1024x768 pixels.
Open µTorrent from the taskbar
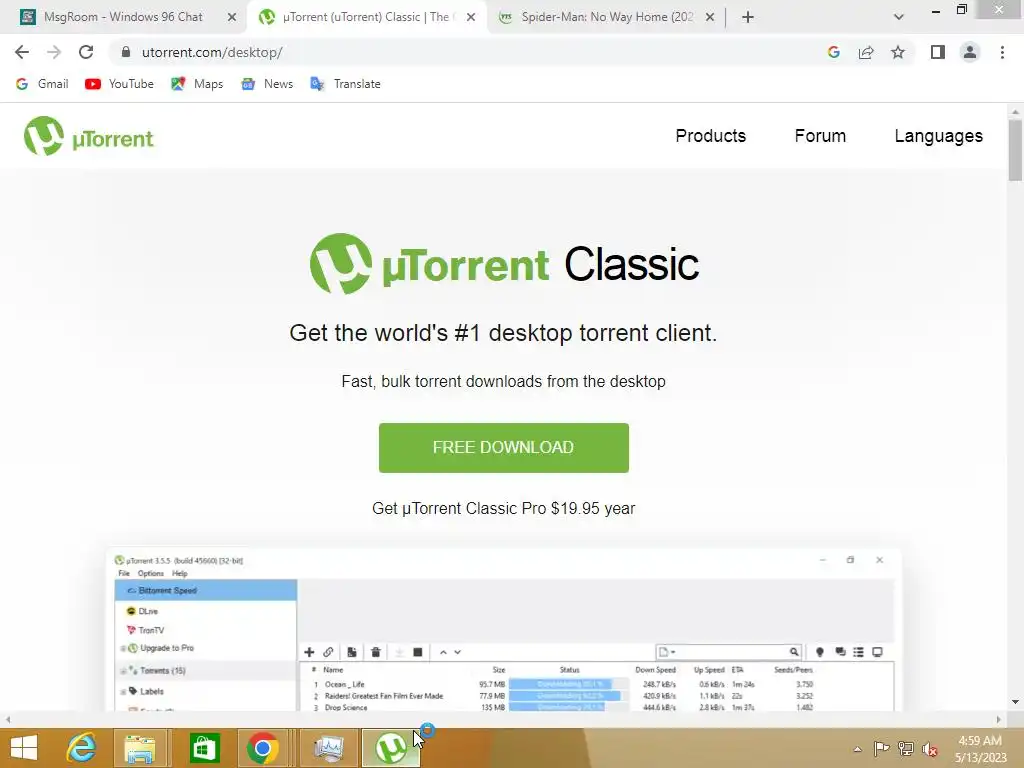point(391,748)
